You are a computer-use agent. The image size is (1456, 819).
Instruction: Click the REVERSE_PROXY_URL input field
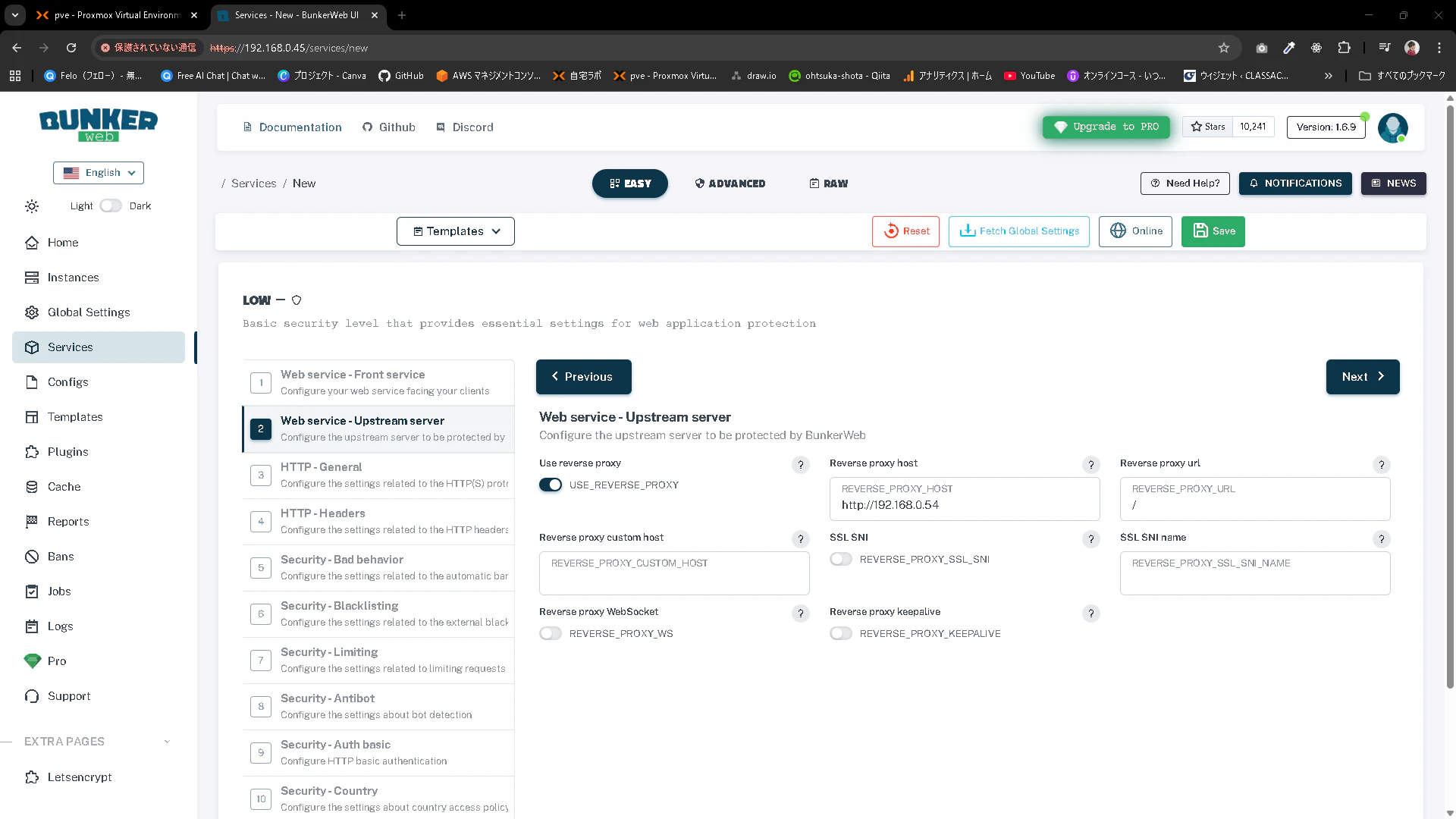[1255, 499]
